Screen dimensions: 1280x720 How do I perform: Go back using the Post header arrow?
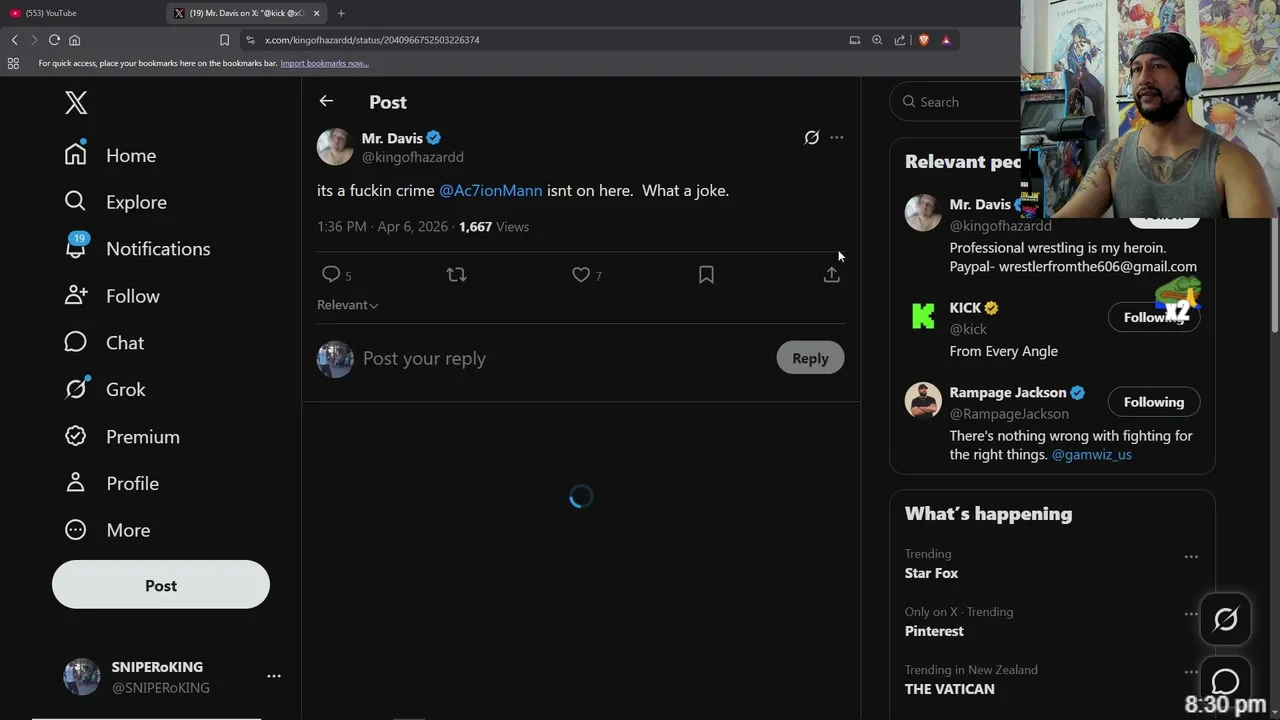pyautogui.click(x=326, y=101)
